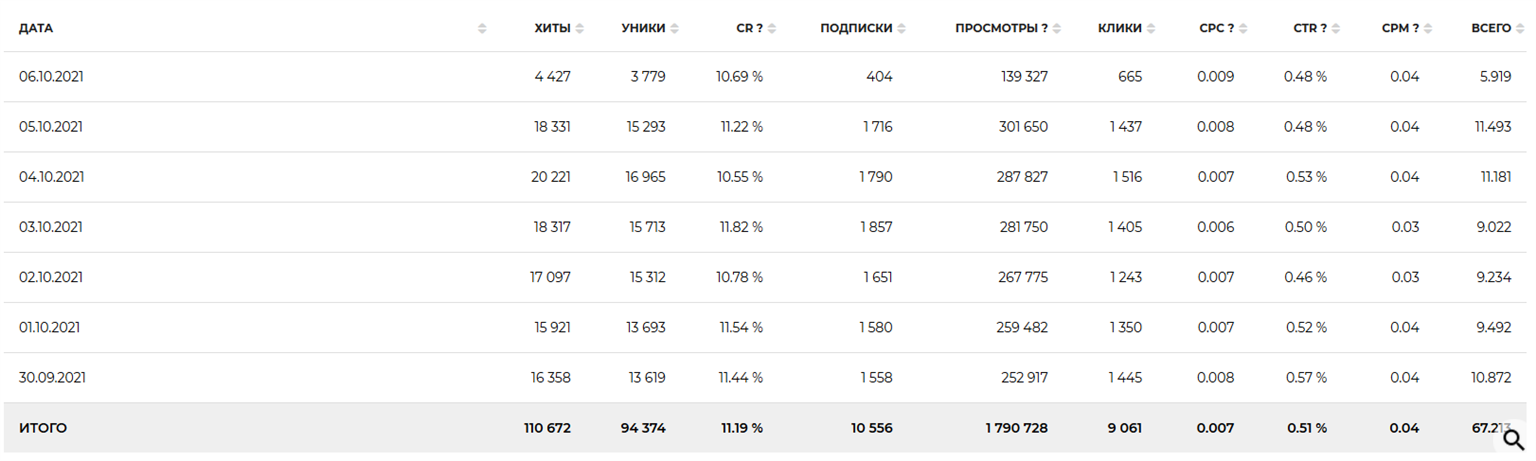
Task: Click the CTR sort arrows
Action: point(1336,29)
